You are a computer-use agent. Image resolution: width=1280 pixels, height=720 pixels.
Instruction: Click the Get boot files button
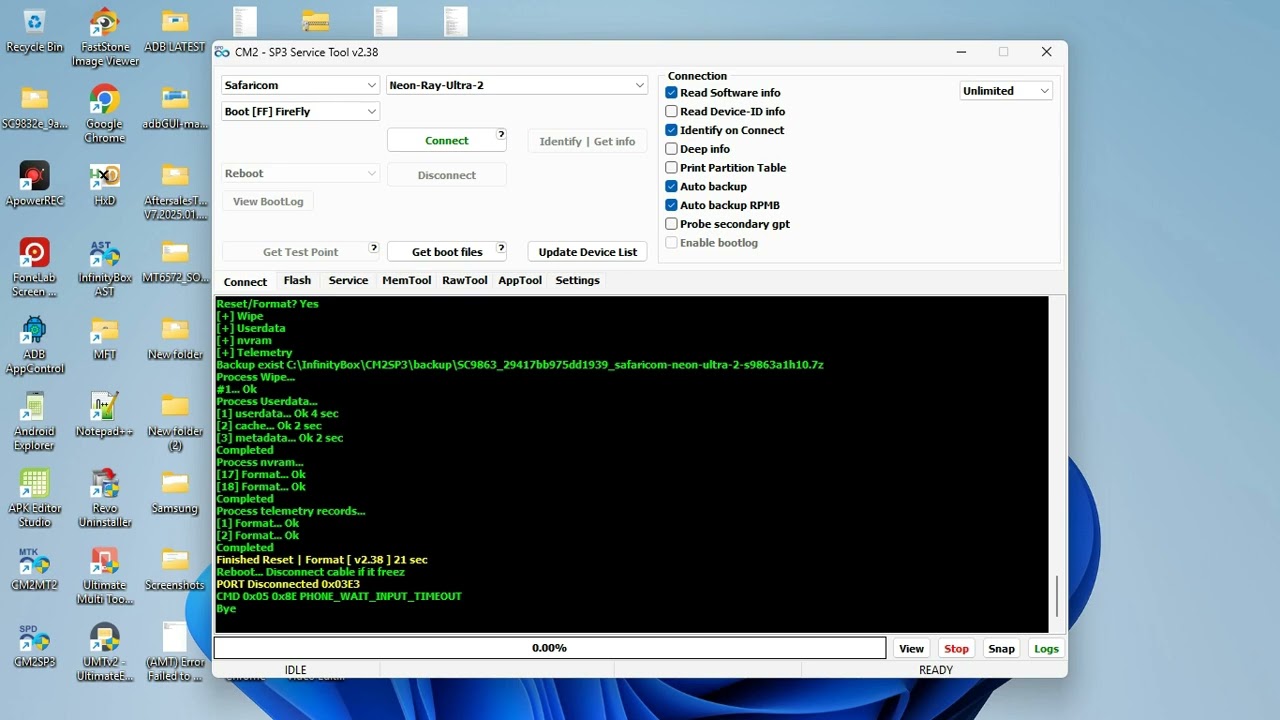(446, 252)
